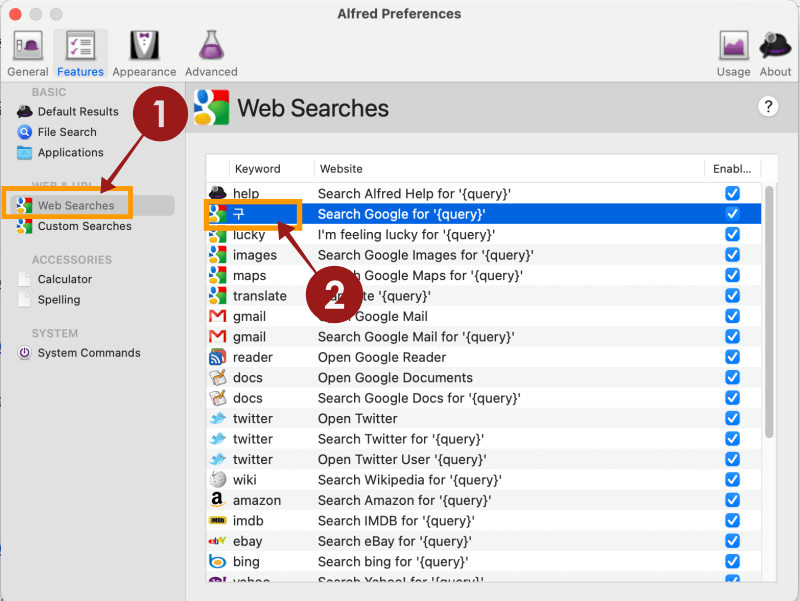Click the 'translate' keyword cell
This screenshot has height=601, width=800.
pyautogui.click(x=260, y=296)
